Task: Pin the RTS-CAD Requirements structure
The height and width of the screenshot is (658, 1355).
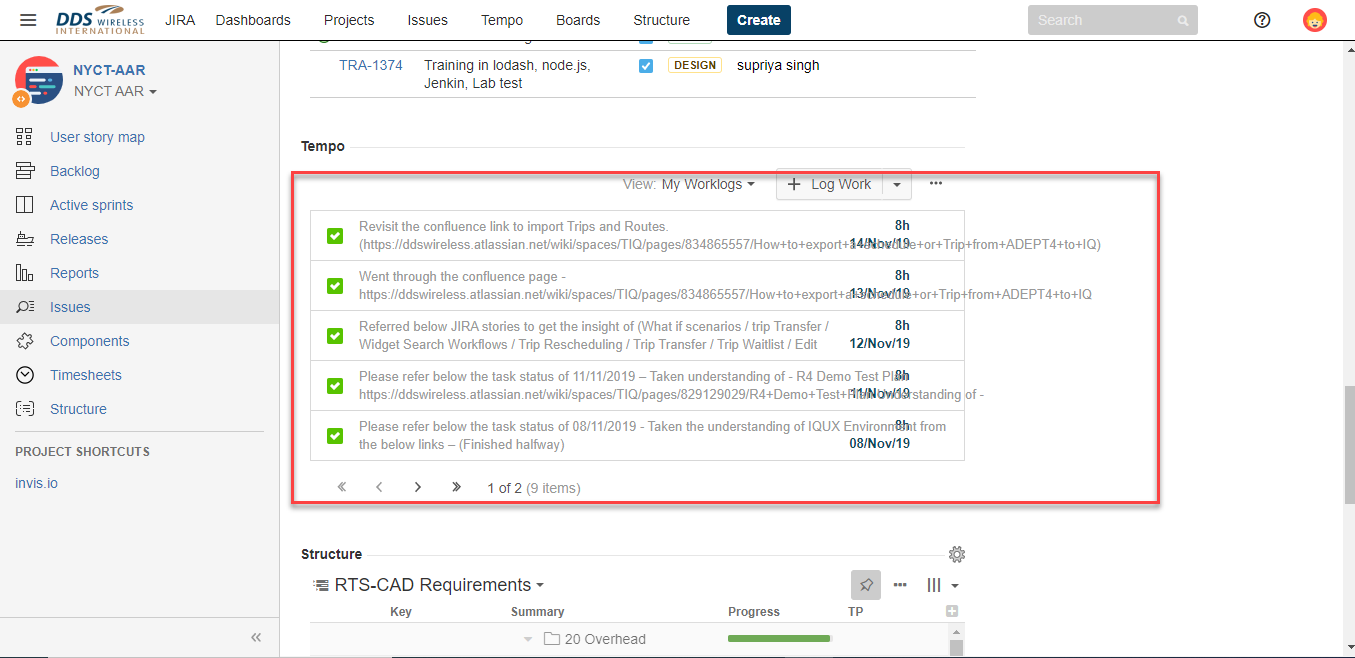Action: (866, 584)
